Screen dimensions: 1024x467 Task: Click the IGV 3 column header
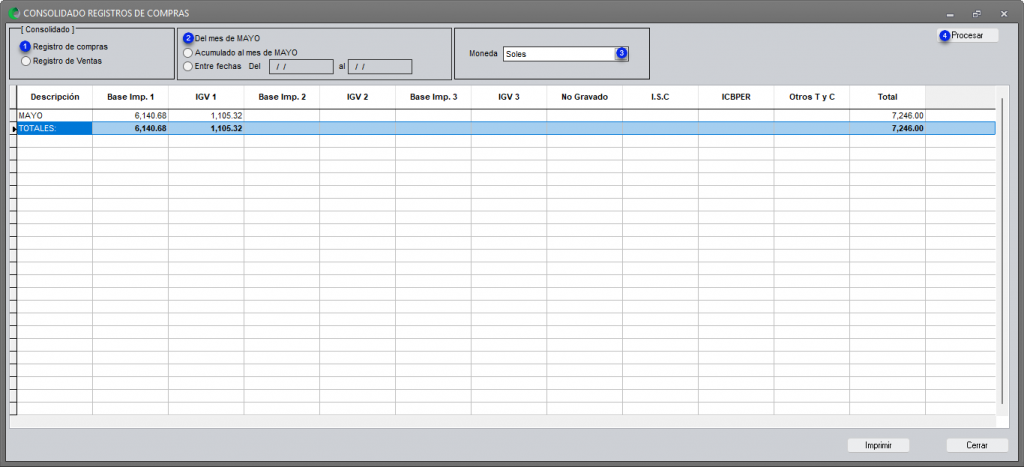point(509,97)
